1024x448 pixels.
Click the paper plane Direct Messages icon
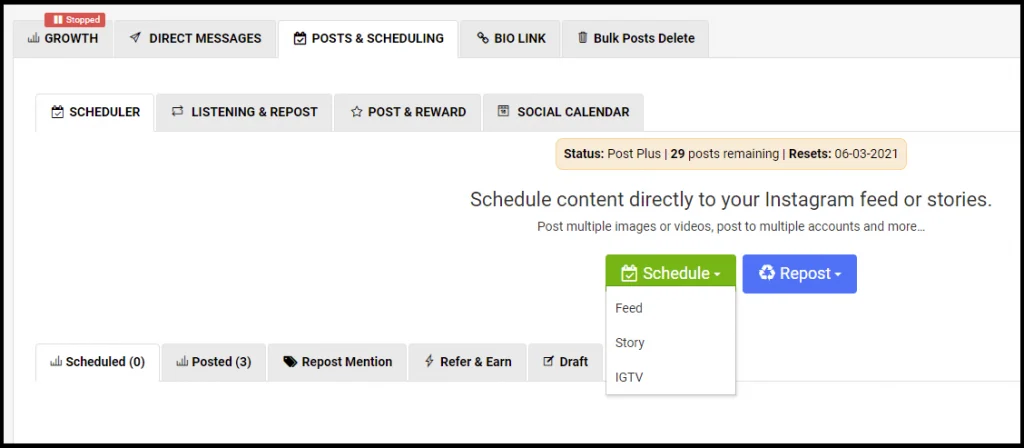pos(135,39)
